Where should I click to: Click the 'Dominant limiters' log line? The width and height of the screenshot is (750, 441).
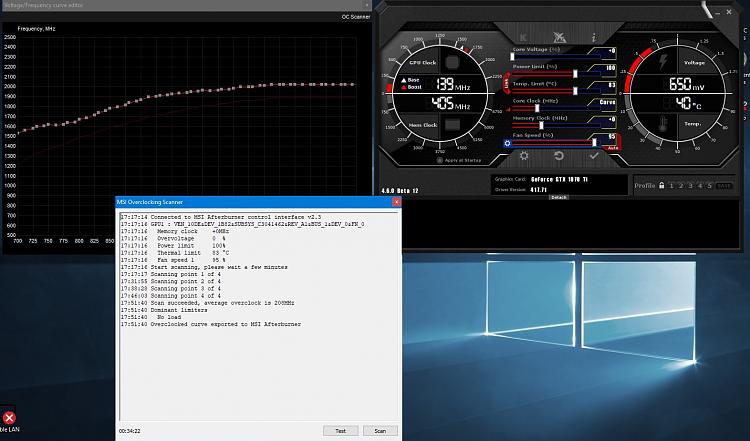tap(164, 310)
